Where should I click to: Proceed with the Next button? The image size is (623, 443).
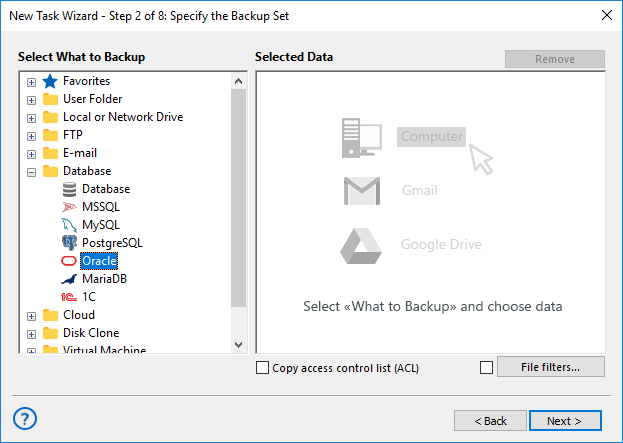pos(565,421)
